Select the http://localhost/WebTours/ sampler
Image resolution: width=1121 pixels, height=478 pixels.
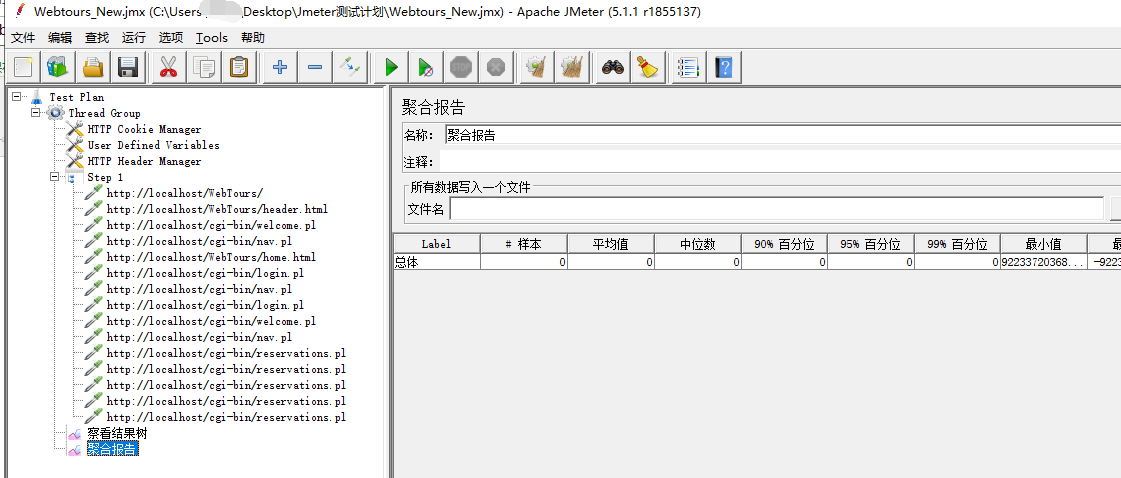184,193
